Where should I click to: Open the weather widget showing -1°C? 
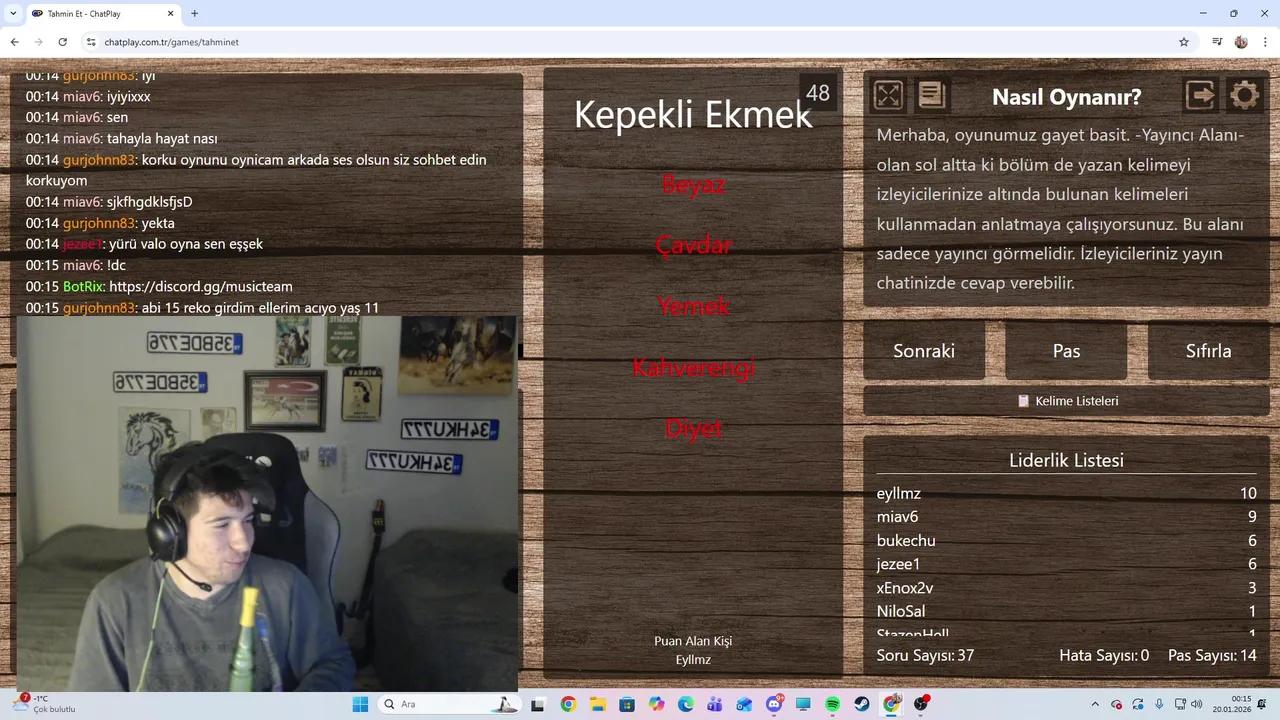coord(45,704)
